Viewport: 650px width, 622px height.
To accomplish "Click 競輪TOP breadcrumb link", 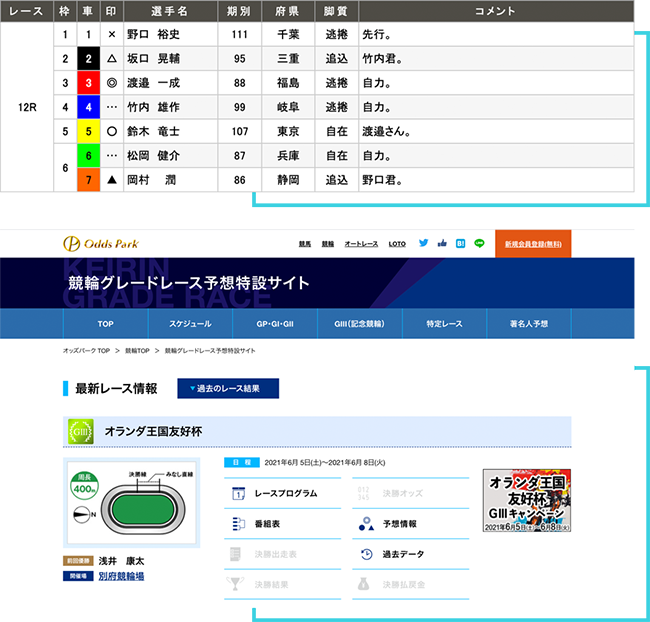I will pyautogui.click(x=138, y=351).
